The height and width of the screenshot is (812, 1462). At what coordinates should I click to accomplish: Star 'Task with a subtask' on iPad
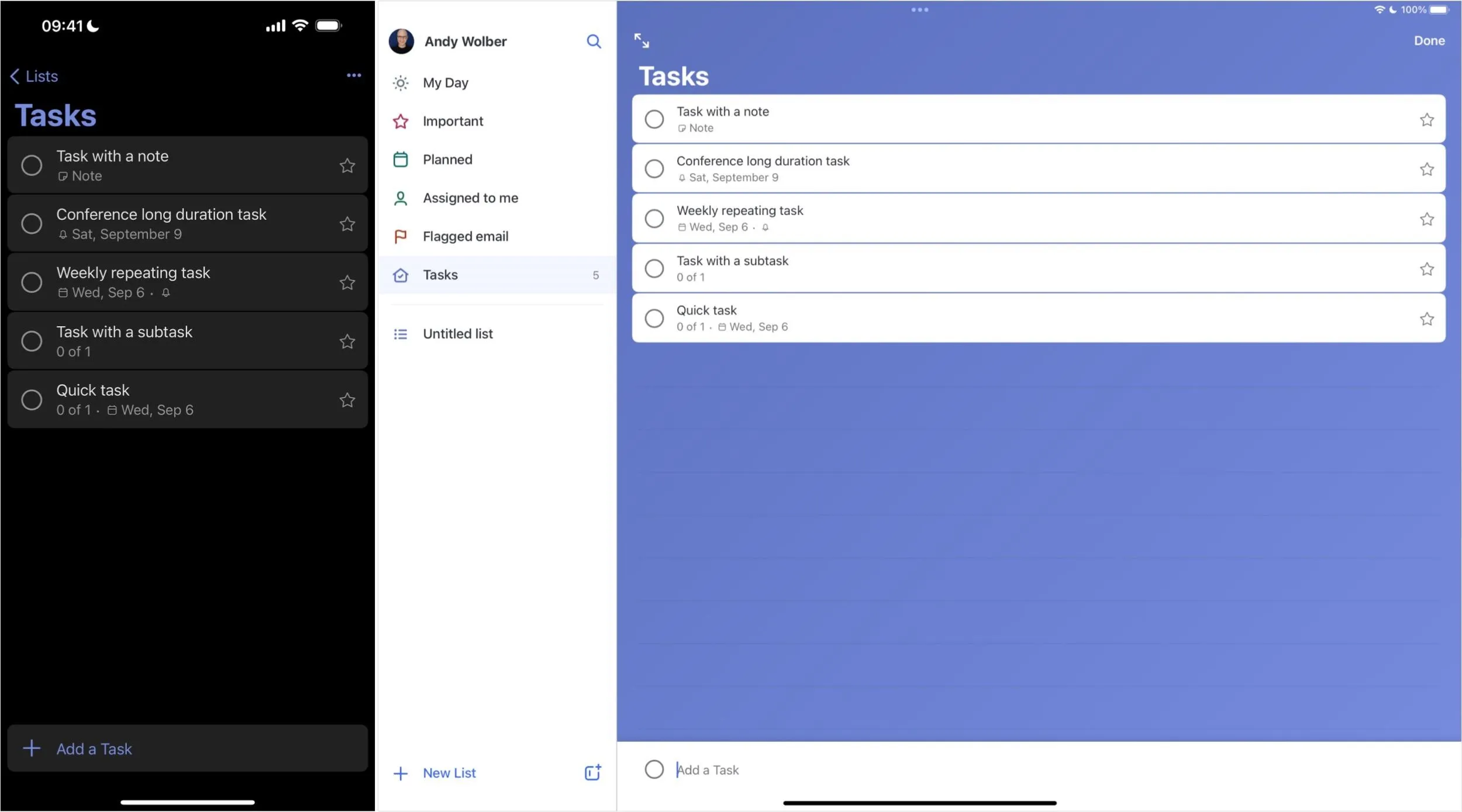click(1427, 269)
